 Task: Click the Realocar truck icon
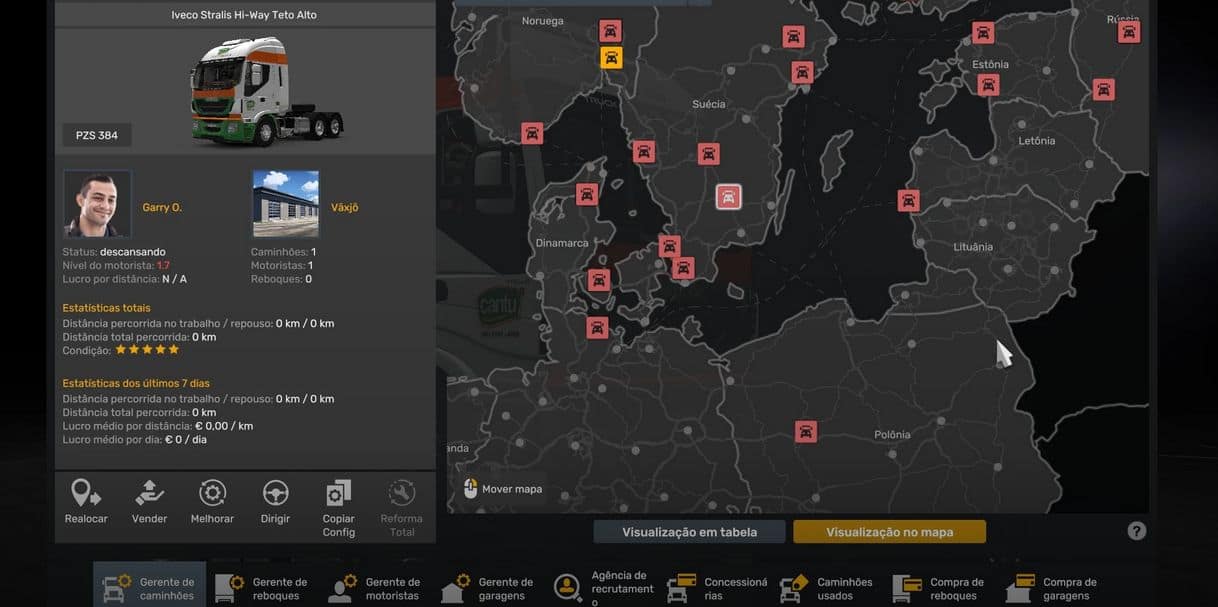tap(86, 493)
